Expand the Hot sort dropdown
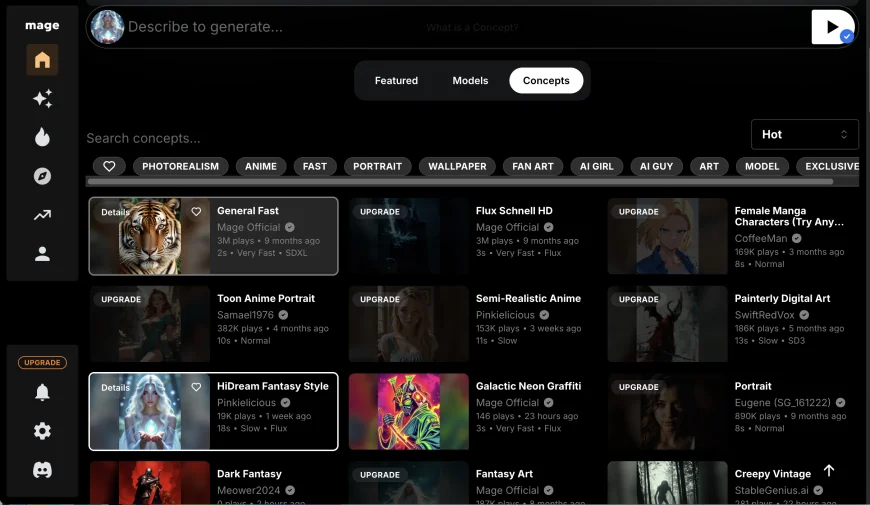Image resolution: width=870 pixels, height=505 pixels. 804,134
